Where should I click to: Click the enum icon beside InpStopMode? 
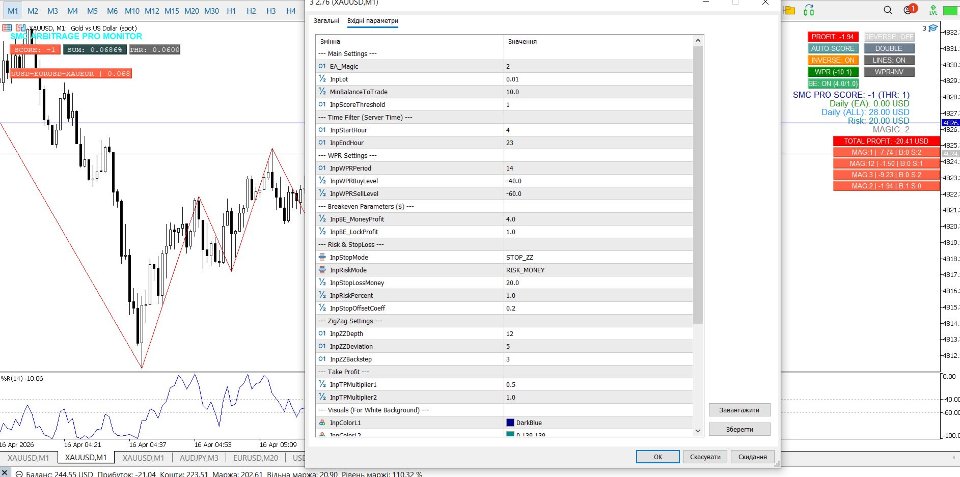(322, 257)
